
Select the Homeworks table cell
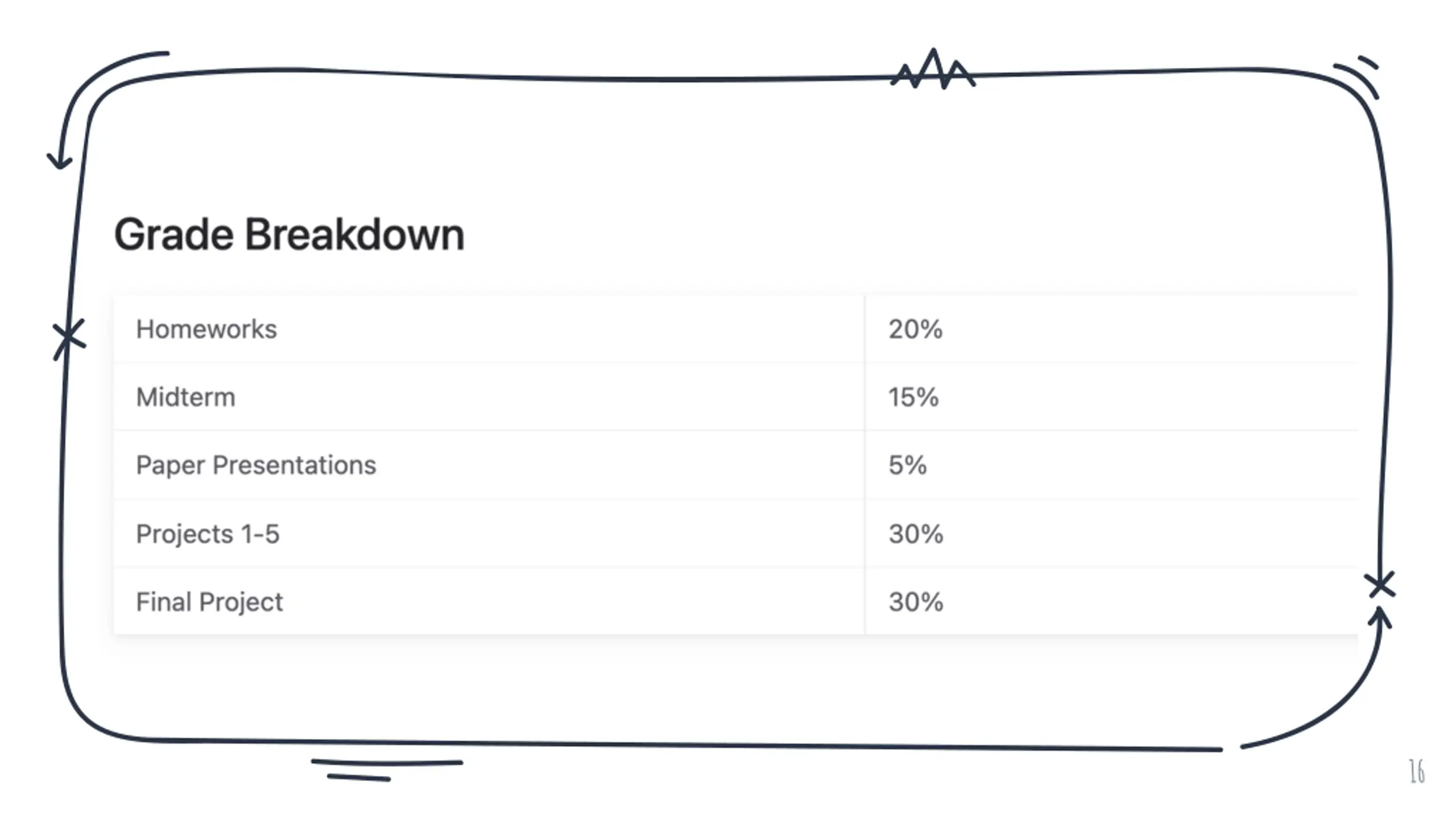click(x=489, y=329)
